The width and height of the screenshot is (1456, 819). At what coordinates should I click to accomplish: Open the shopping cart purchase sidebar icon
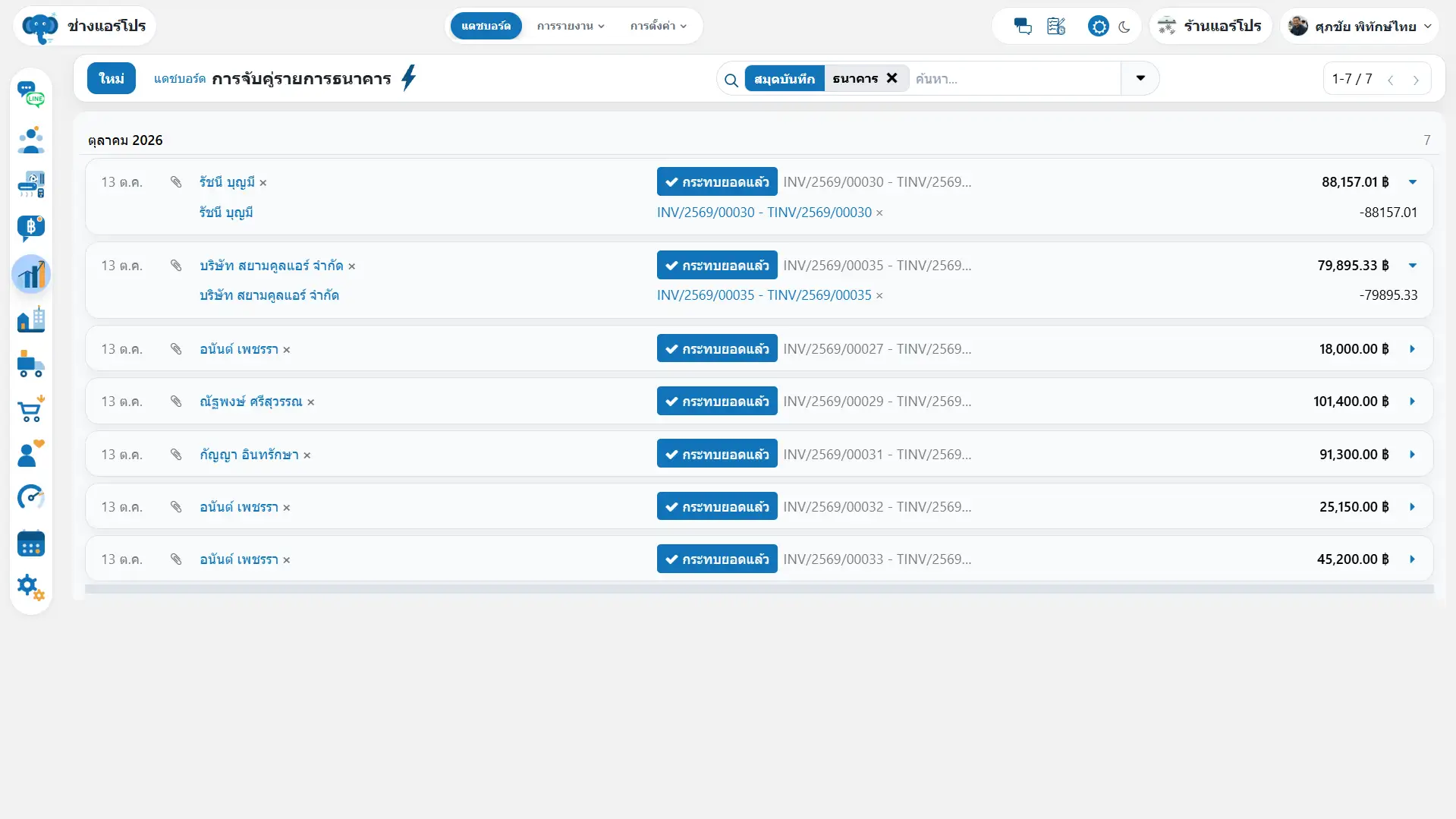31,409
